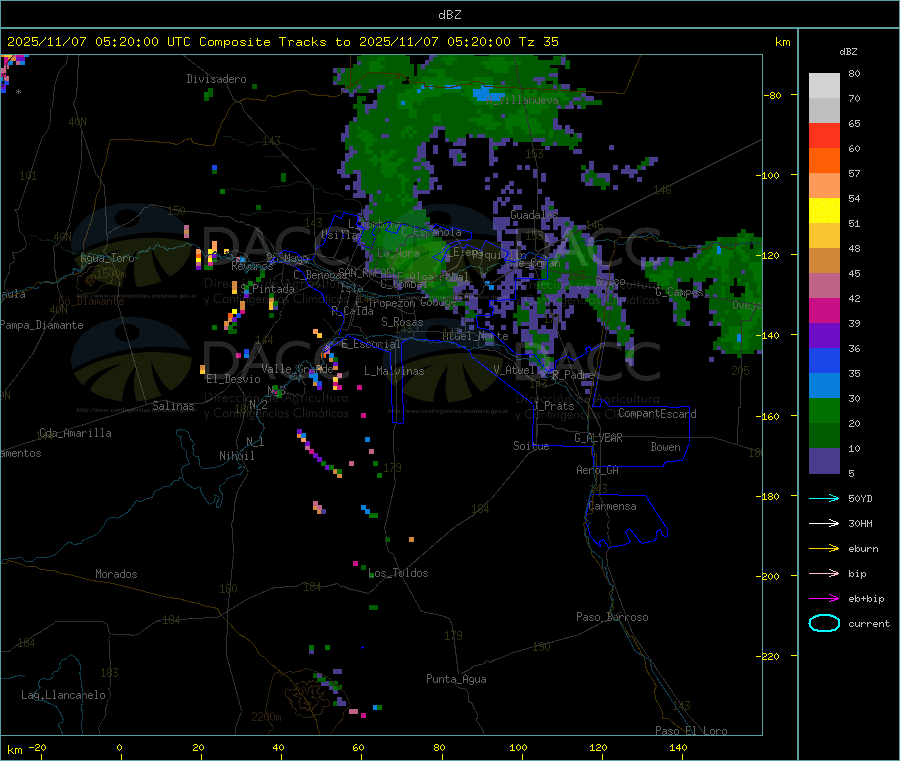
Task: Pick the slate purple swatch between 10 and 5
Action: [x=824, y=461]
